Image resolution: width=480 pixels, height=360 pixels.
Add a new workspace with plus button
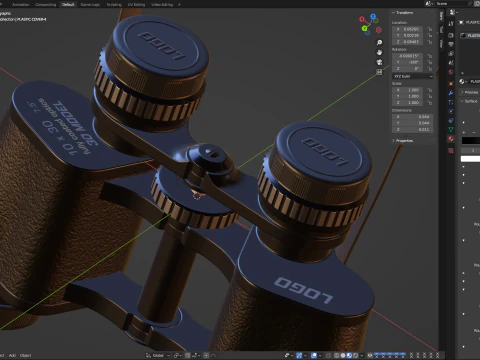point(179,5)
